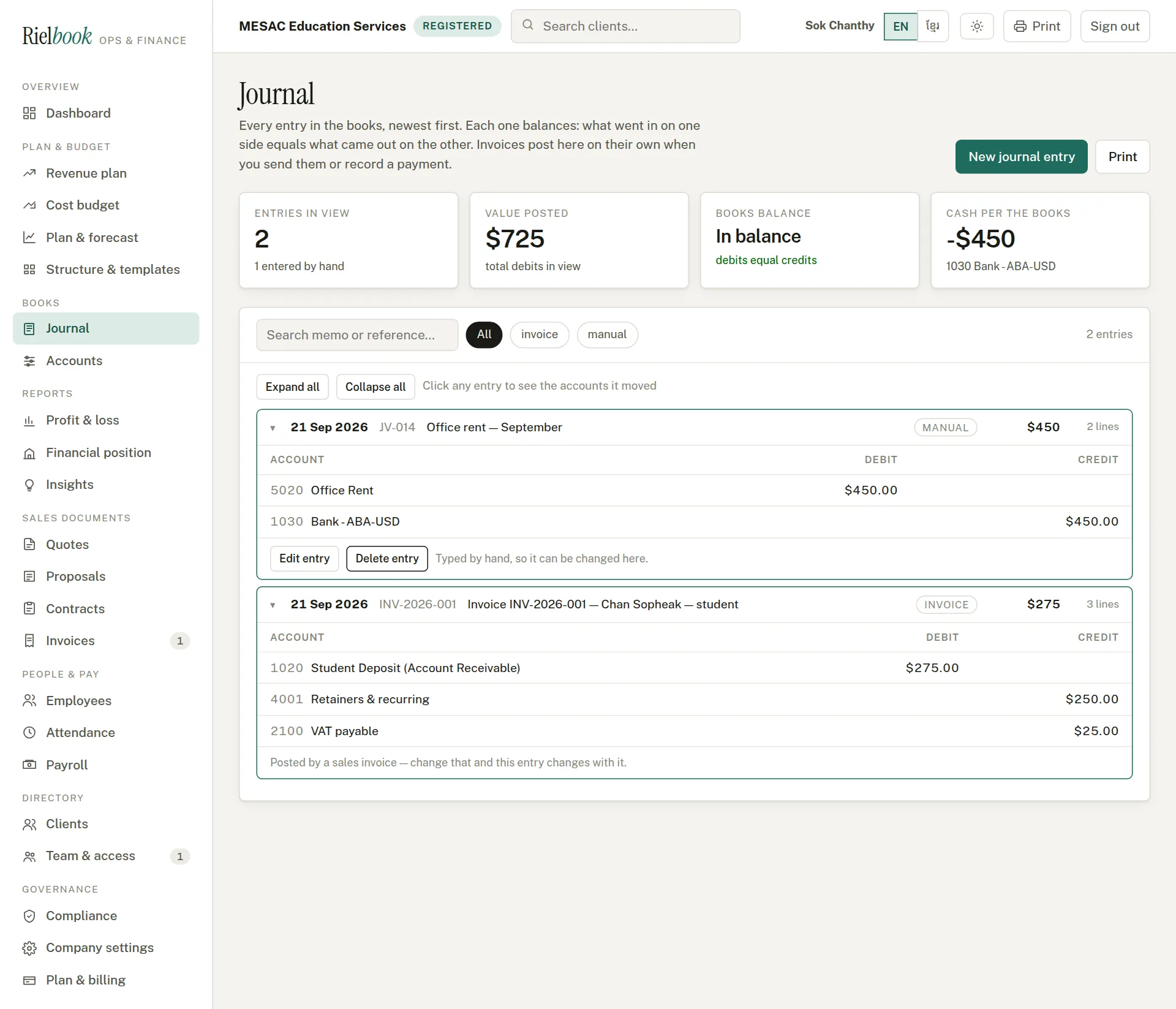Click the Profit & loss bar chart icon
1176x1009 pixels.
pos(29,420)
